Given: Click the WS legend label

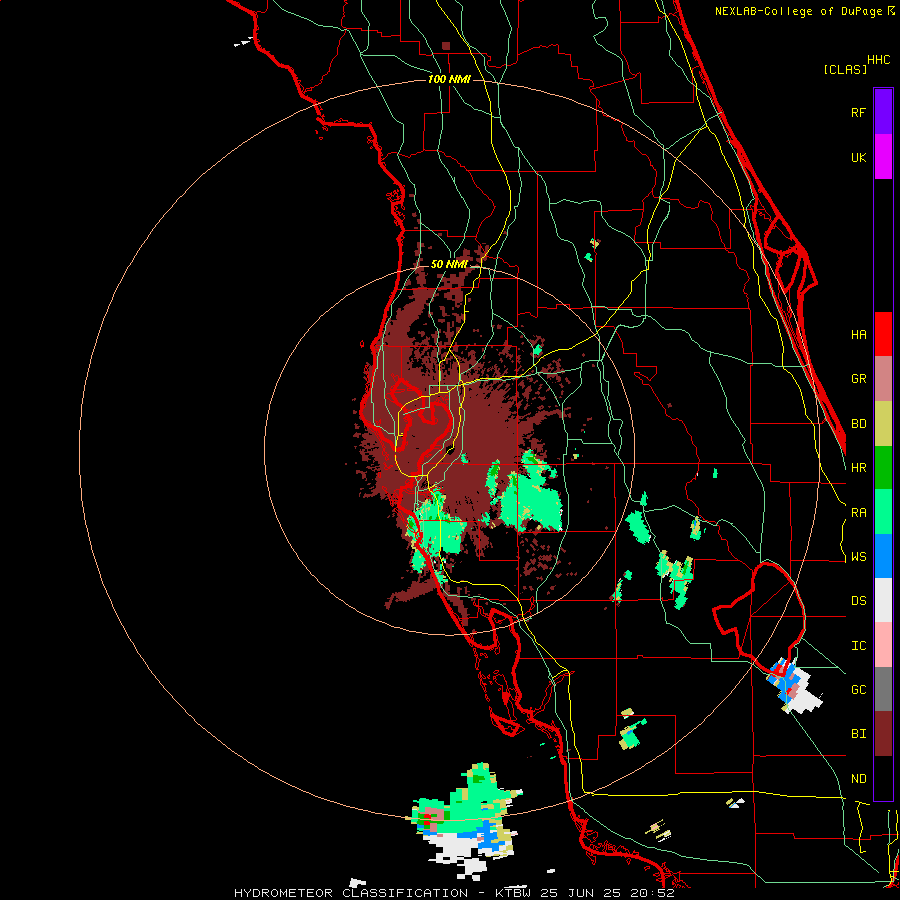Looking at the screenshot, I should [859, 557].
